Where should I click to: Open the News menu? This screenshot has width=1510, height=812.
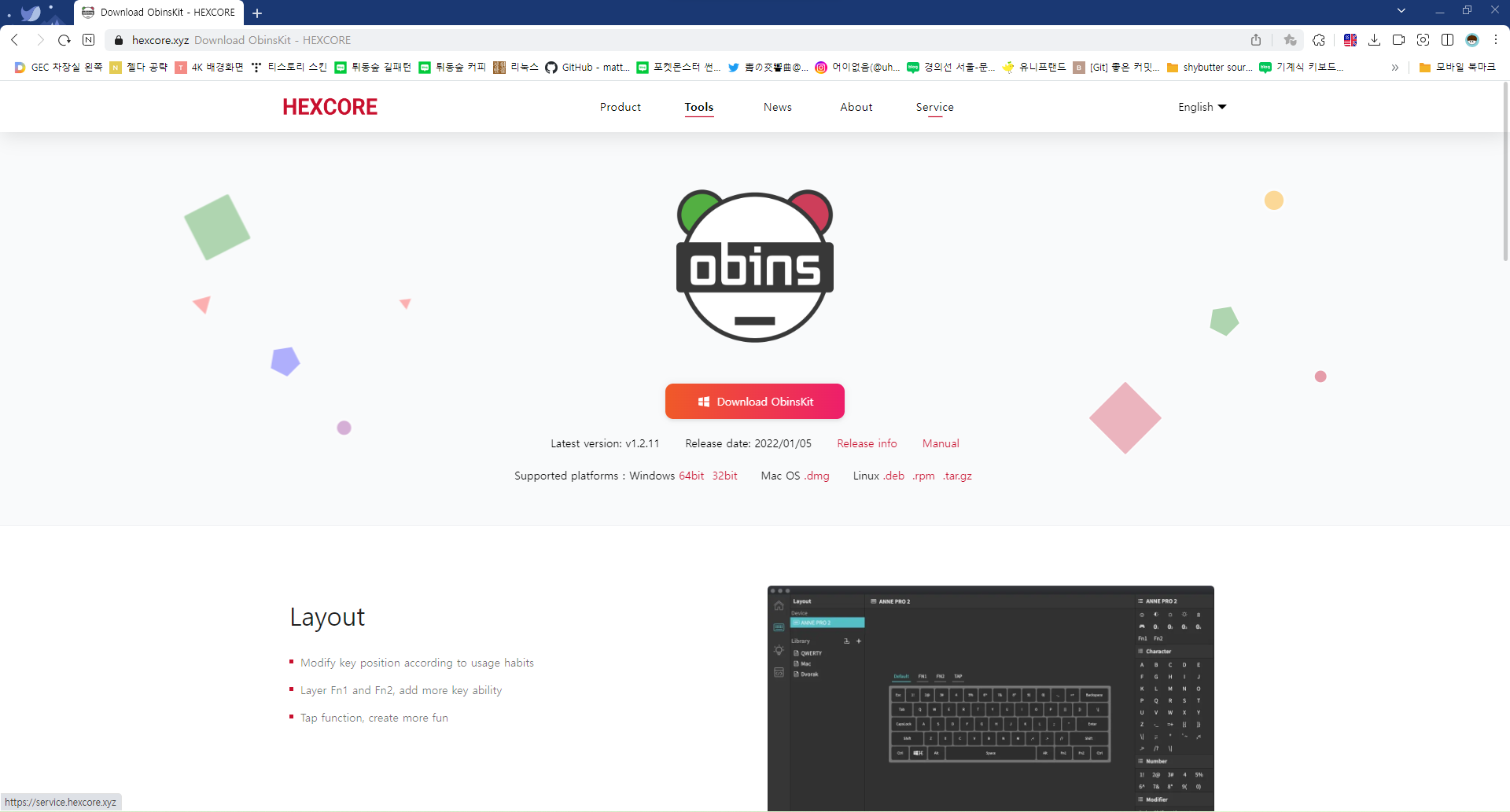[778, 107]
